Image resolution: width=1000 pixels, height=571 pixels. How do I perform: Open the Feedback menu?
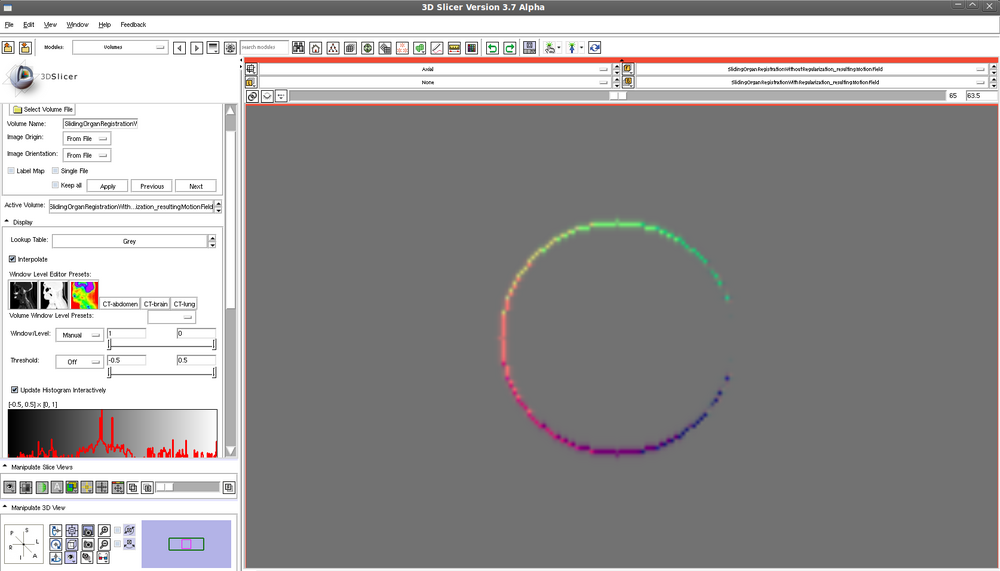[x=133, y=25]
